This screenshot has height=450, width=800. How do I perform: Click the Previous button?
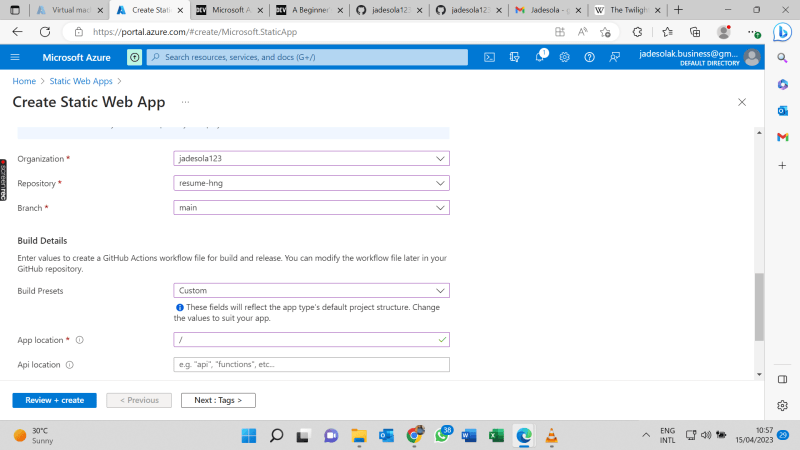[x=139, y=401]
